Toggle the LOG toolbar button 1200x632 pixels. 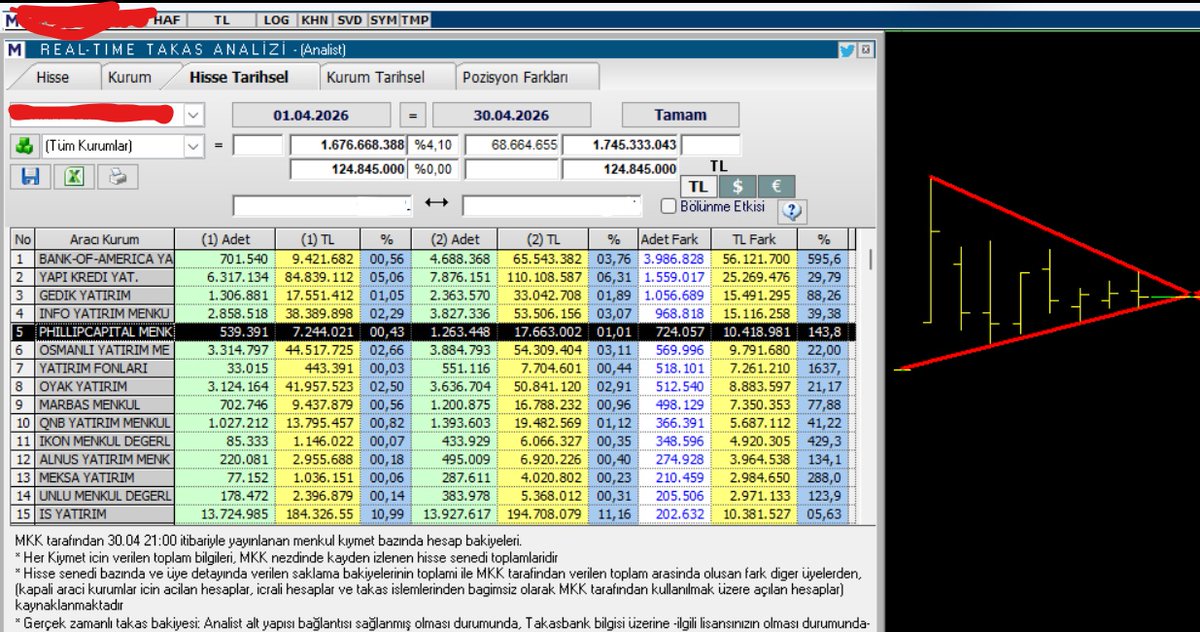(x=275, y=19)
